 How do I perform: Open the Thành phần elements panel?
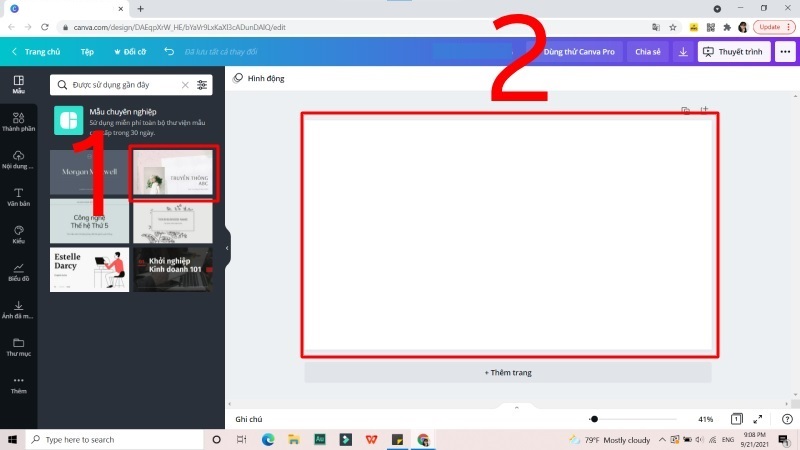(18, 121)
